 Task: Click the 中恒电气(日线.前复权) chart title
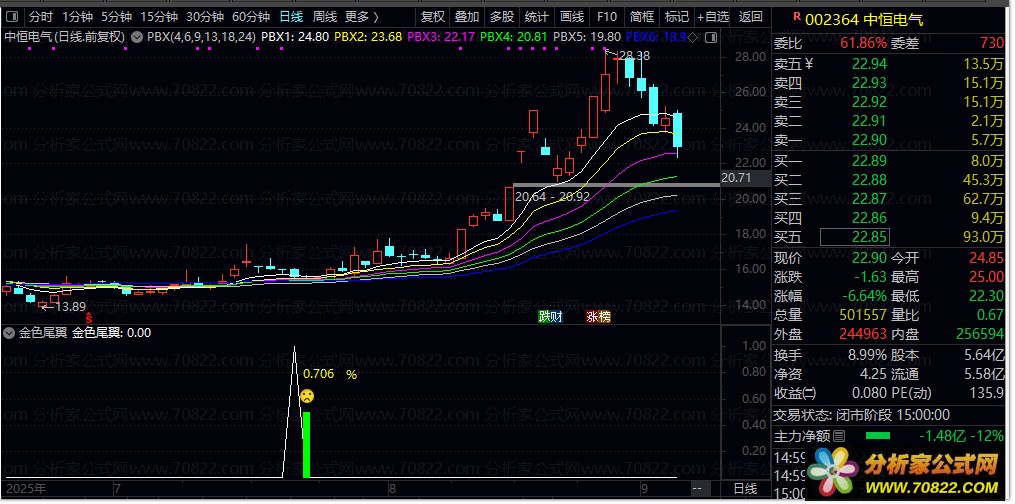coord(65,37)
